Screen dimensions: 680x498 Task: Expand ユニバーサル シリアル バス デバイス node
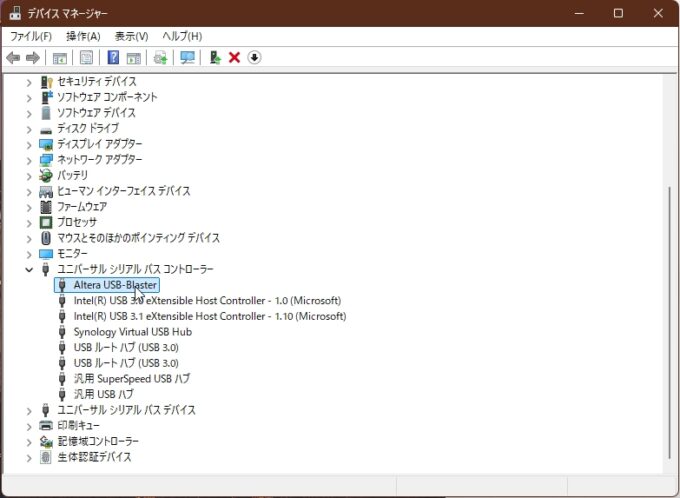coord(29,410)
